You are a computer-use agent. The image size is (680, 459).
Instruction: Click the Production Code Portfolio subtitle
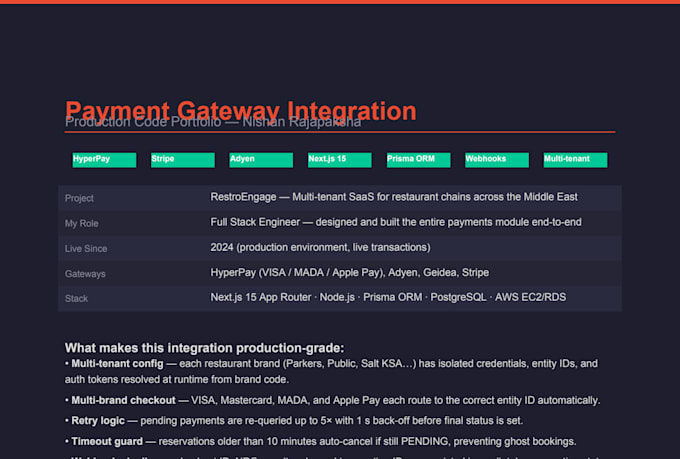point(213,122)
